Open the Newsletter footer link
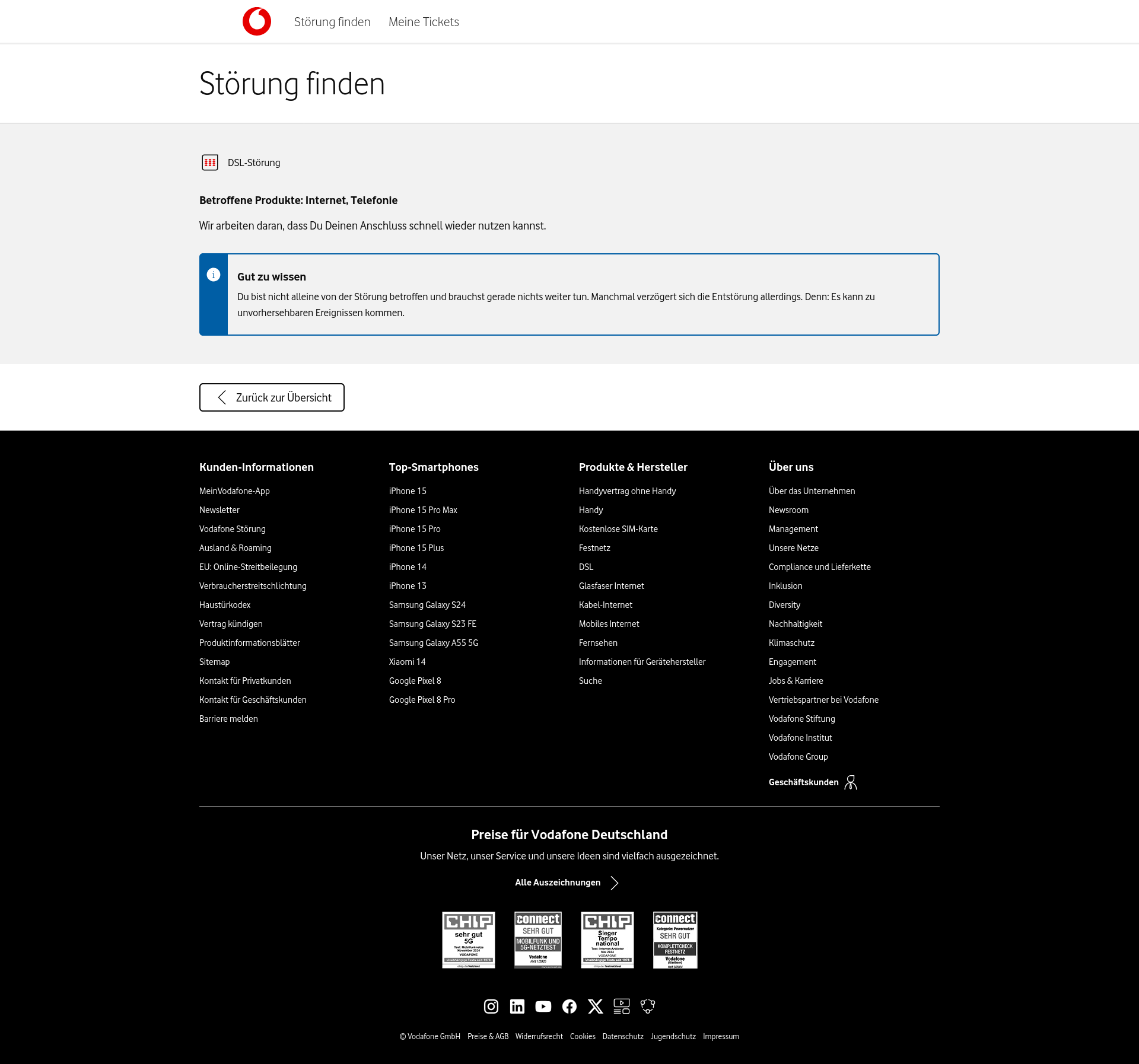1139x1064 pixels. 219,510
